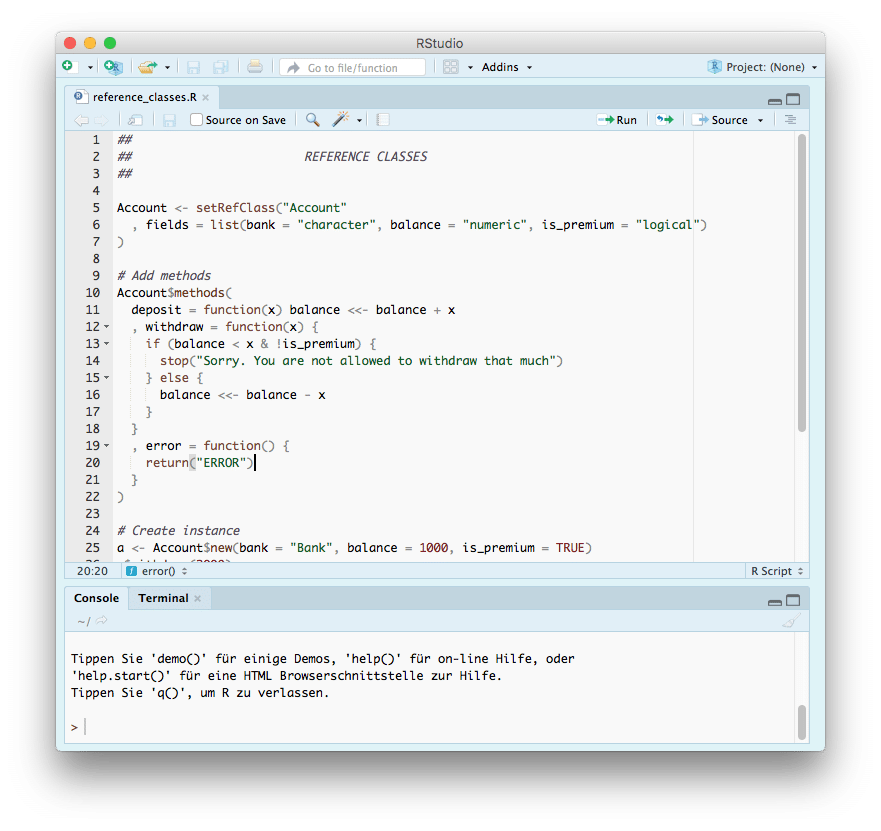Screen dimensions: 881x831
Task: Click the 1000 value on line 25
Action: point(434,548)
